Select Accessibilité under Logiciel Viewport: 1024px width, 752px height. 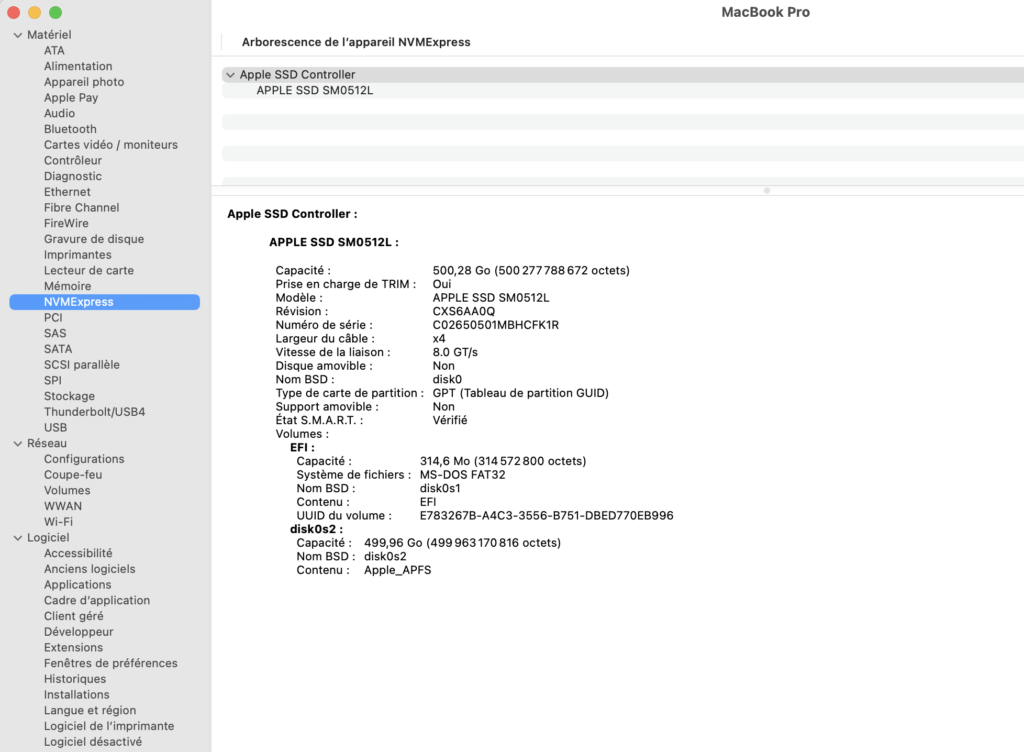tap(78, 553)
